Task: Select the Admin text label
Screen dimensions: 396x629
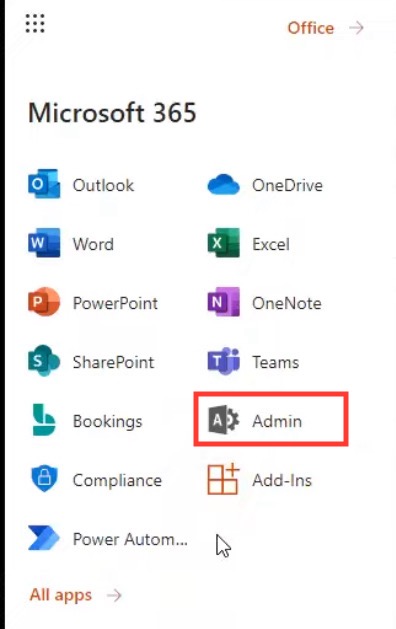Action: 277,421
